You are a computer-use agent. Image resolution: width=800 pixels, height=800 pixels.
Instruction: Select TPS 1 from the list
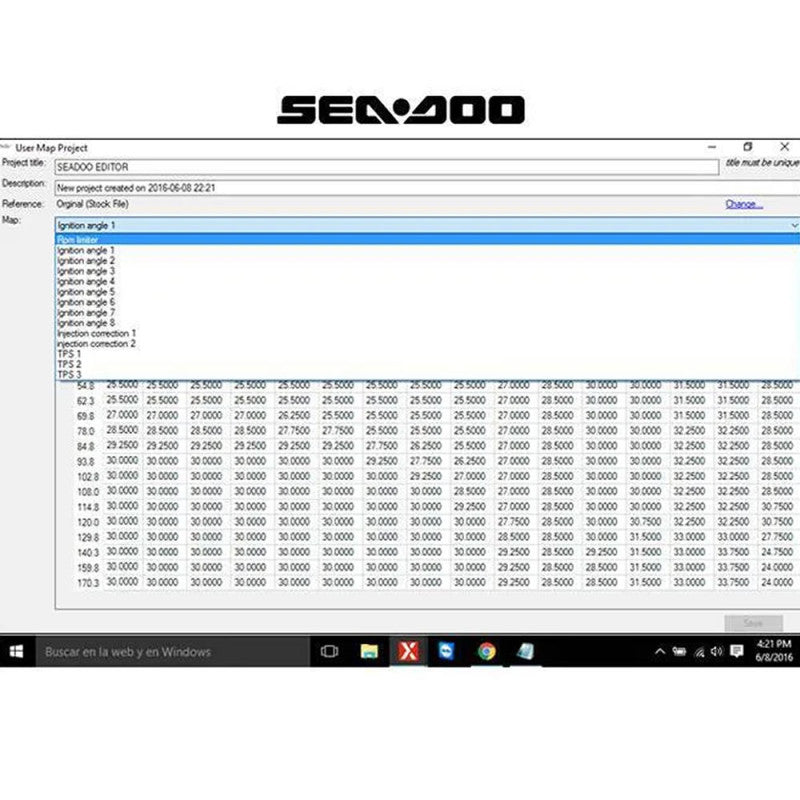click(427, 354)
